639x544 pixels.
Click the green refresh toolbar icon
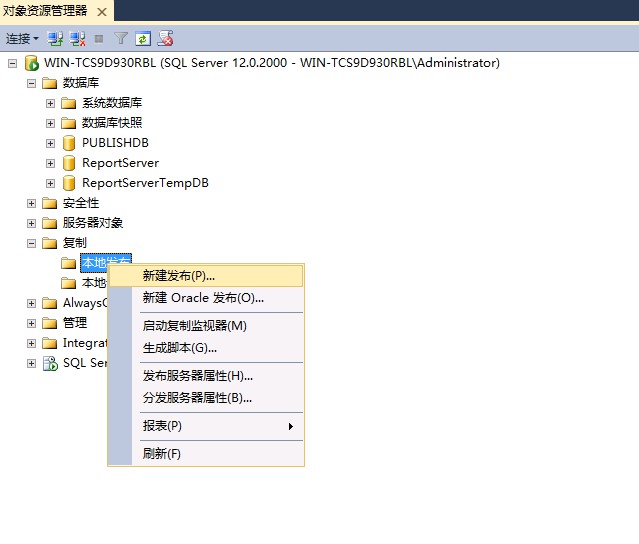(143, 38)
